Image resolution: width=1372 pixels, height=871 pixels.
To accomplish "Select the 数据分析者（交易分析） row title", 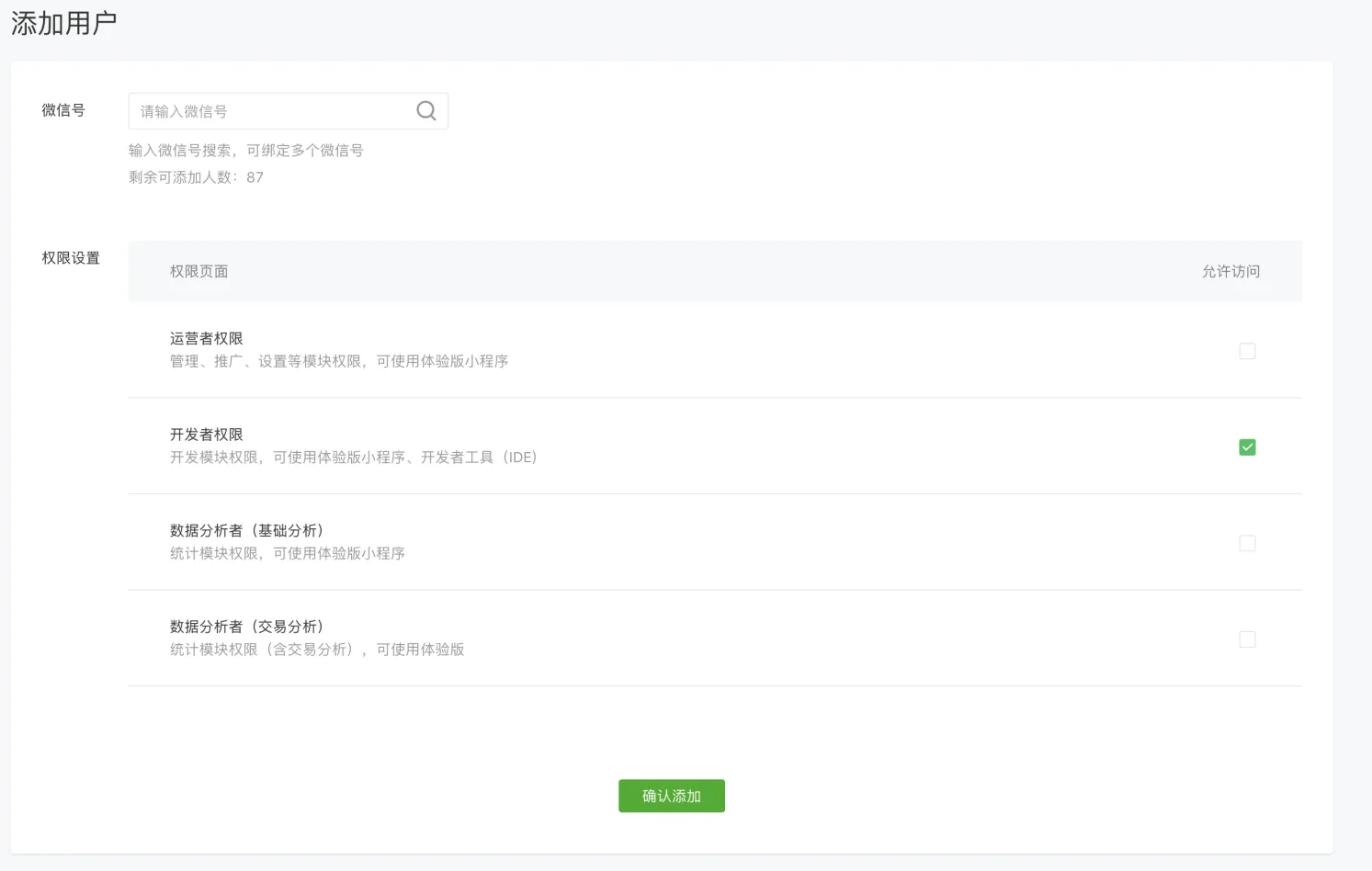I will pyautogui.click(x=246, y=627).
